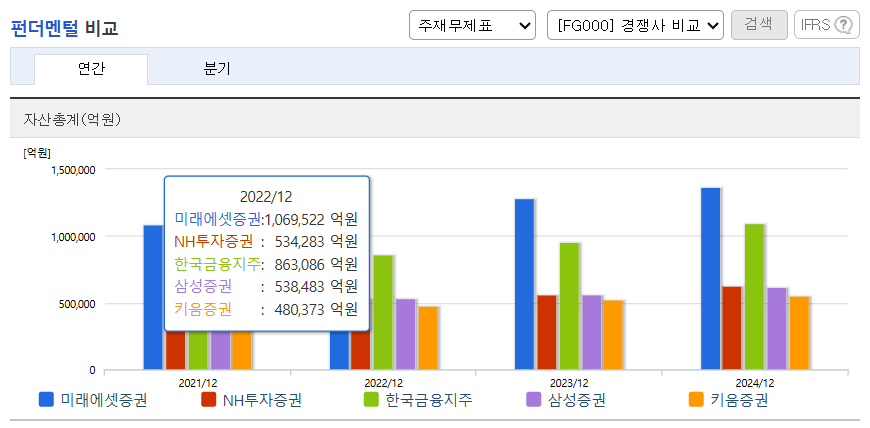
Task: Click the 삼성증권 legend label
Action: [576, 400]
